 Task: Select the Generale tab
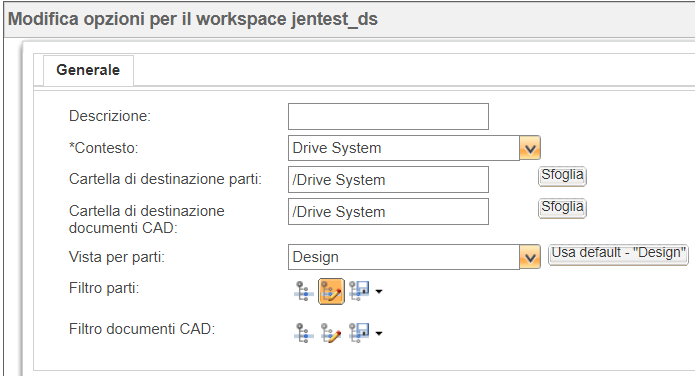88,70
